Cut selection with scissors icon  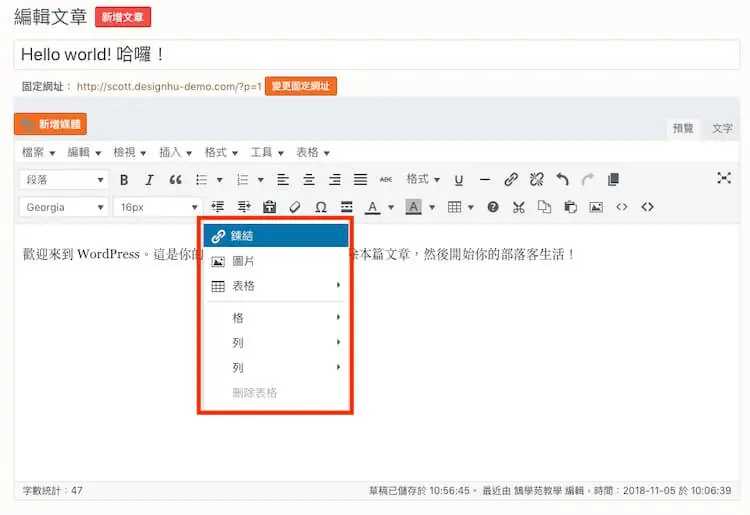pyautogui.click(x=518, y=207)
